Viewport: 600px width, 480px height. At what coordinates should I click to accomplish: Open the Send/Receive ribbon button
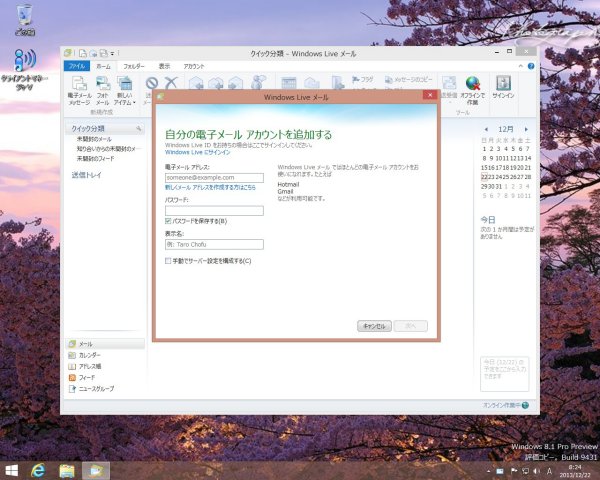tap(449, 89)
